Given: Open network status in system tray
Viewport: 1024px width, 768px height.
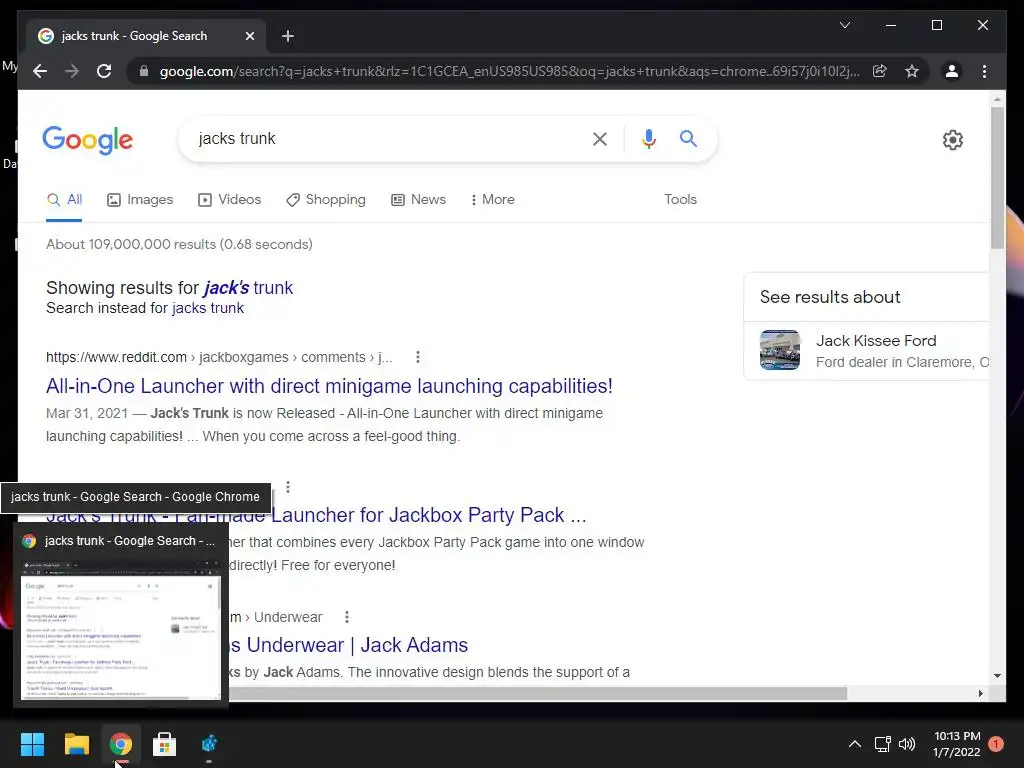Looking at the screenshot, I should coord(882,744).
